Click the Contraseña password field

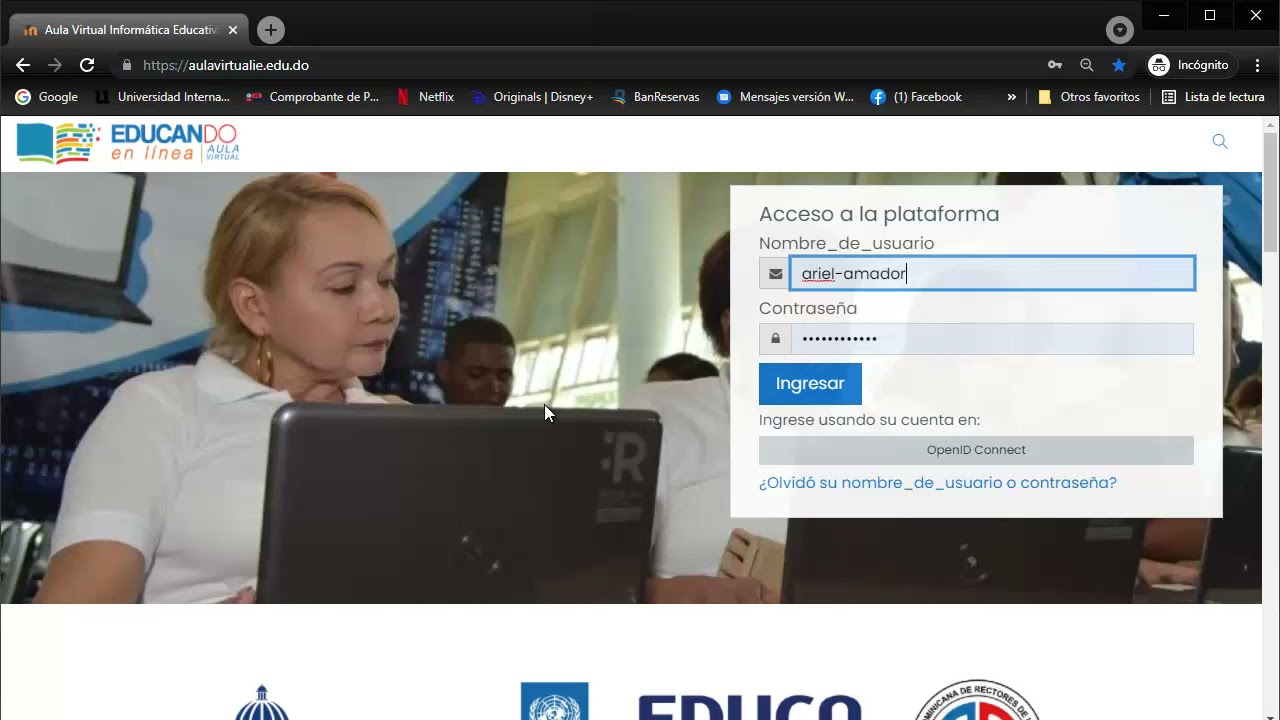[x=992, y=339]
